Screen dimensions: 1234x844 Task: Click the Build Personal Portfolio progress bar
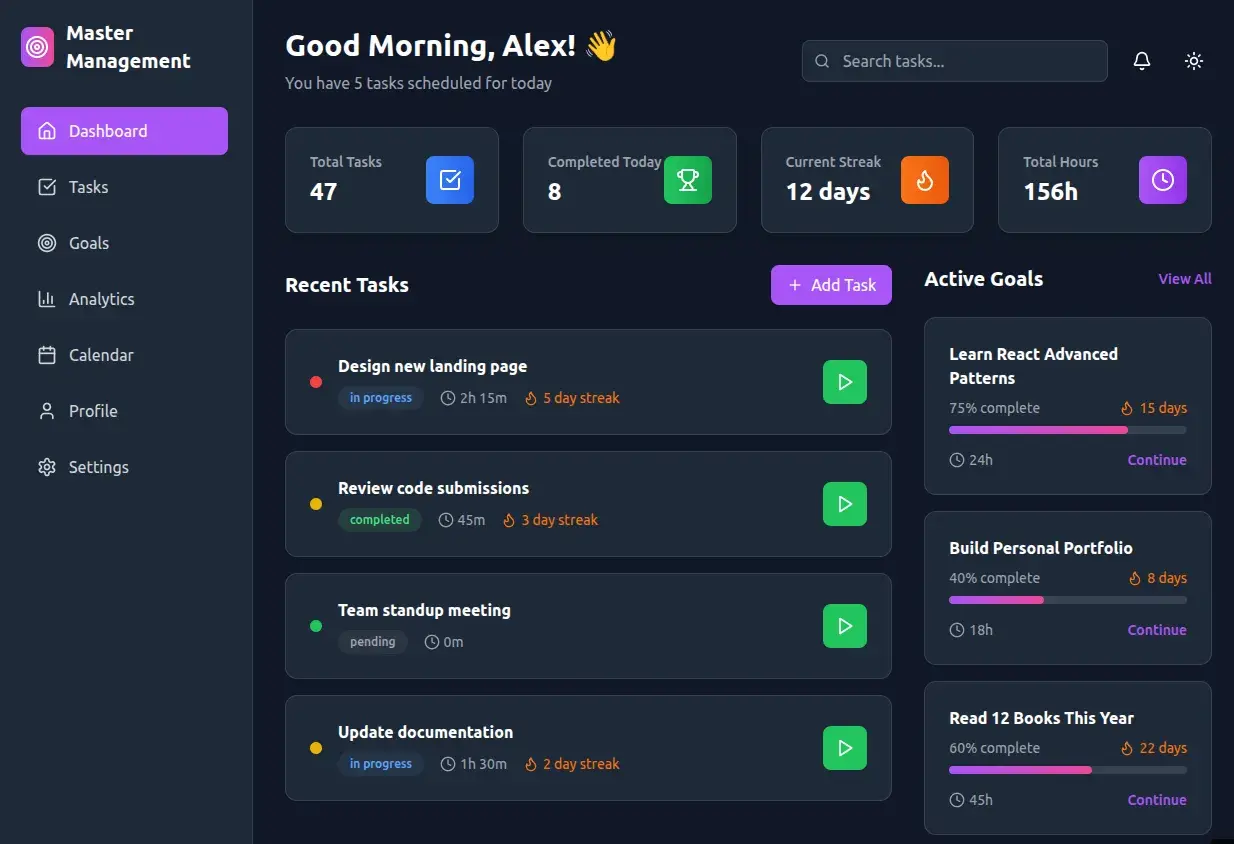(1068, 600)
